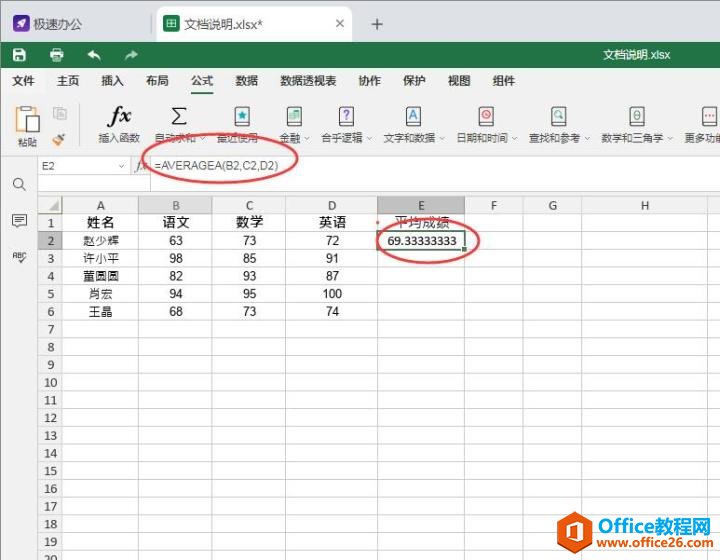The width and height of the screenshot is (720, 560).
Task: Switch to the 视图 tab
Action: coord(459,81)
